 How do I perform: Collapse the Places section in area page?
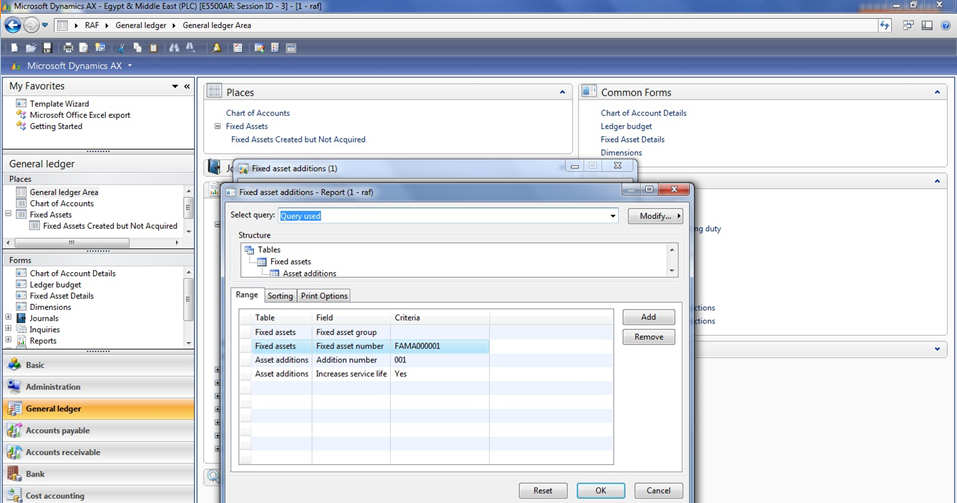562,92
